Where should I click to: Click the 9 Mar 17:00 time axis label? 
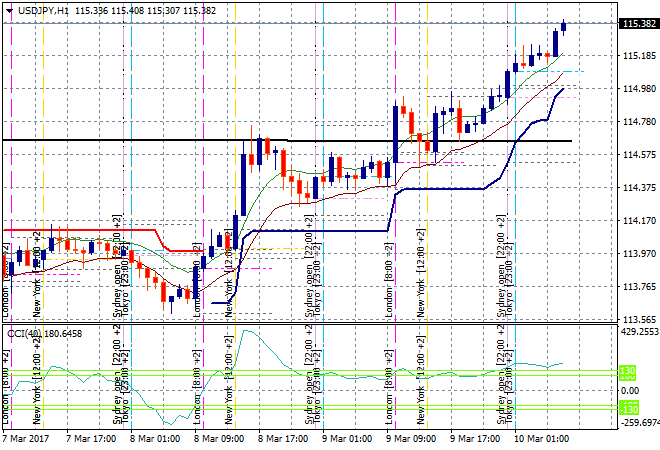click(475, 438)
